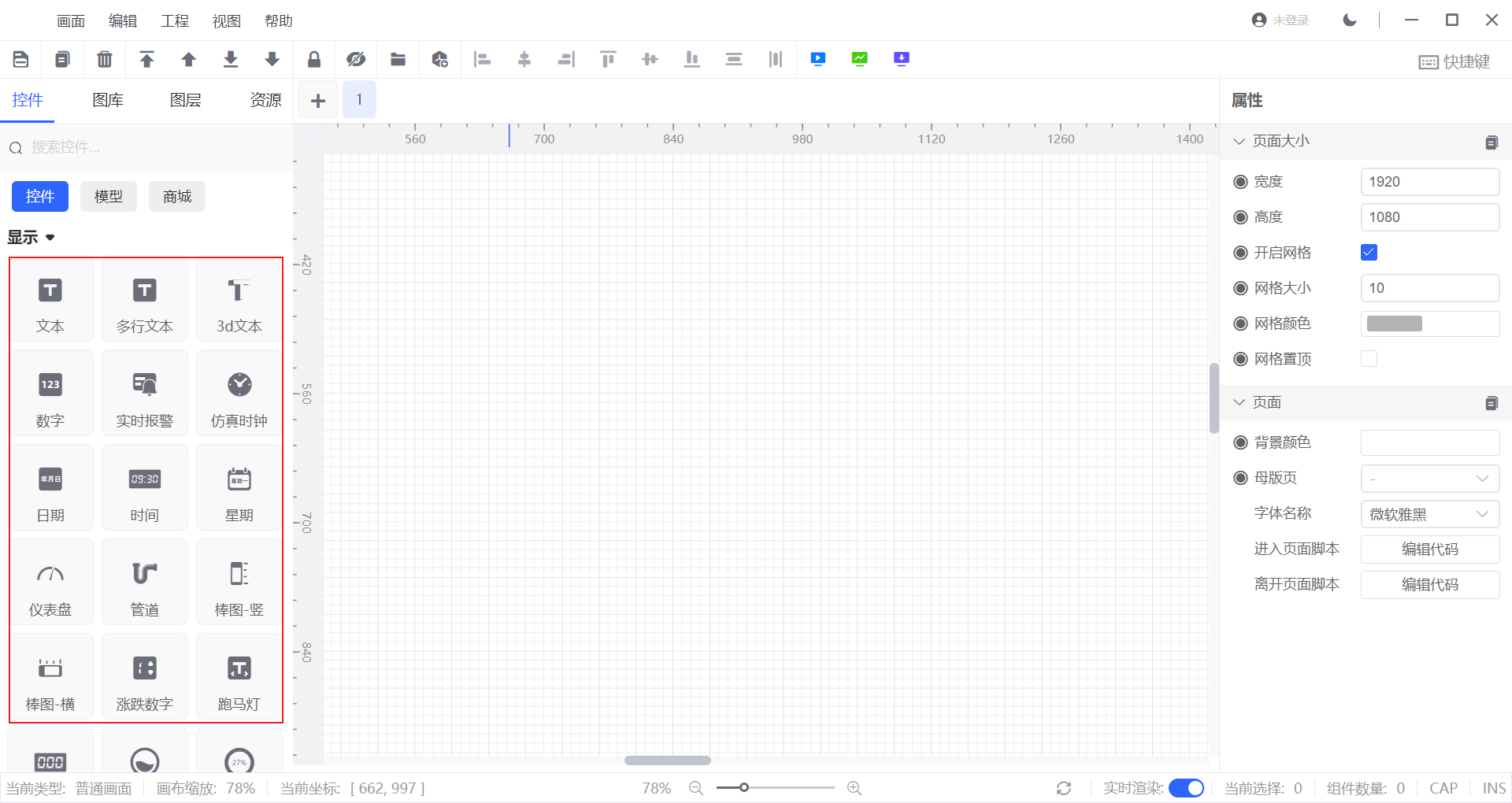Turn off the 实时渲染 switch
The image size is (1512, 803).
pyautogui.click(x=1186, y=788)
